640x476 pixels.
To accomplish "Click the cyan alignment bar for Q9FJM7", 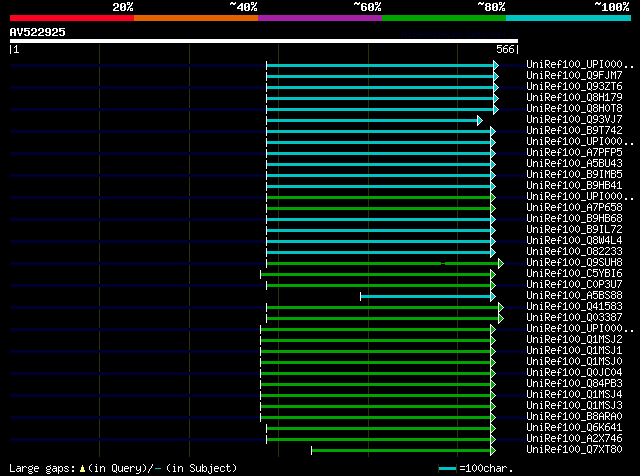I will point(380,76).
